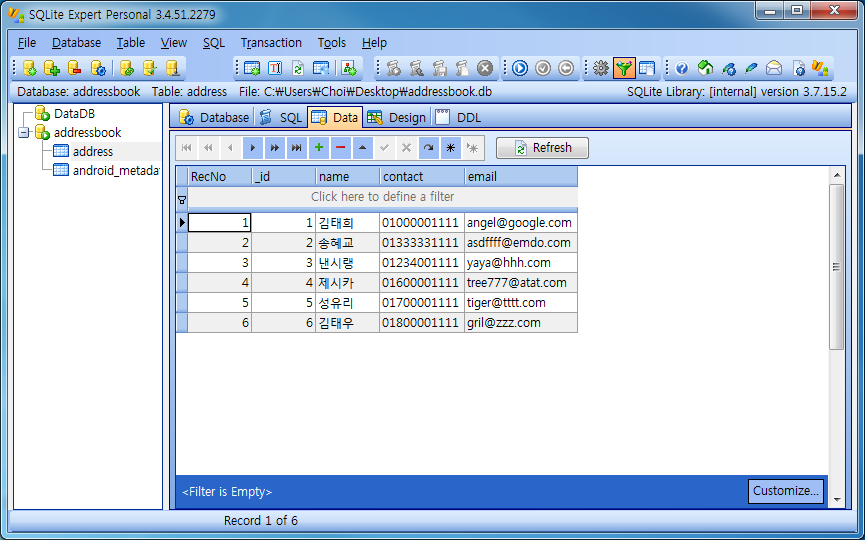Click the Rename Table icon with red T
The width and height of the screenshot is (865, 540).
[275, 68]
